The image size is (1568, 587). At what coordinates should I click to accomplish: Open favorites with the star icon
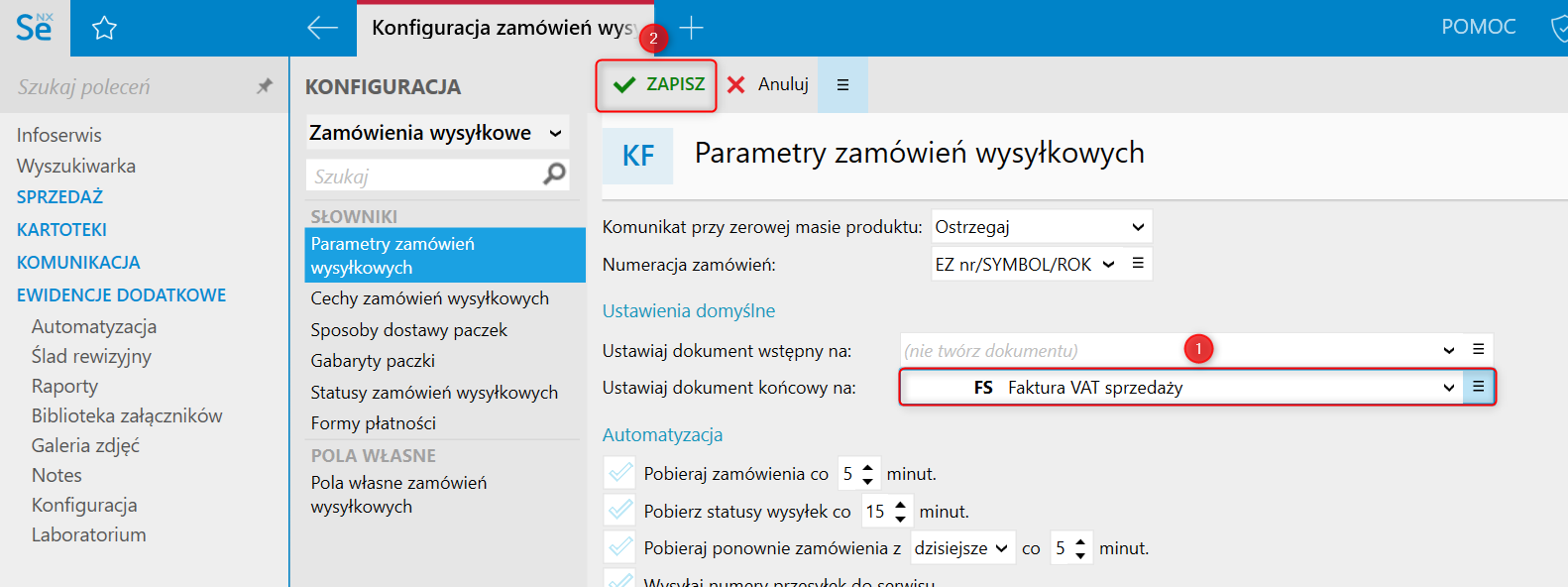click(x=104, y=28)
